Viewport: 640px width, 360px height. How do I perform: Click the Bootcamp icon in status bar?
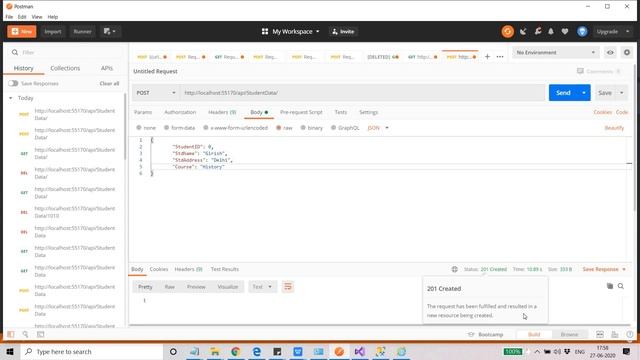coord(471,334)
